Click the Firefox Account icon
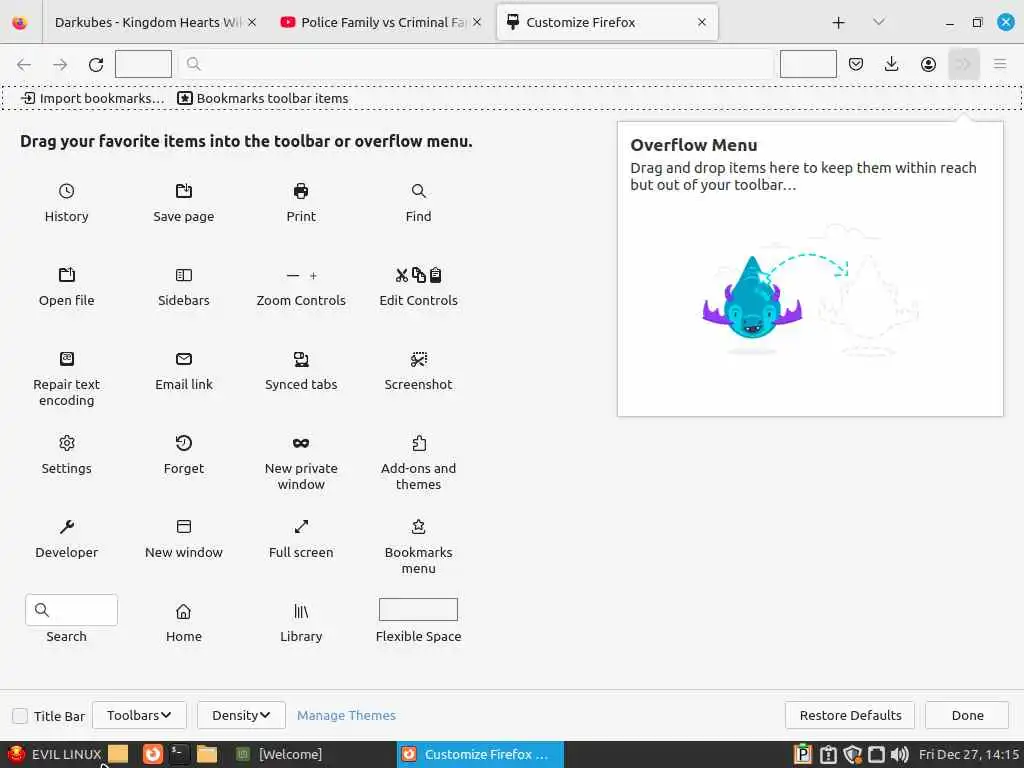1024x768 pixels. click(x=928, y=64)
